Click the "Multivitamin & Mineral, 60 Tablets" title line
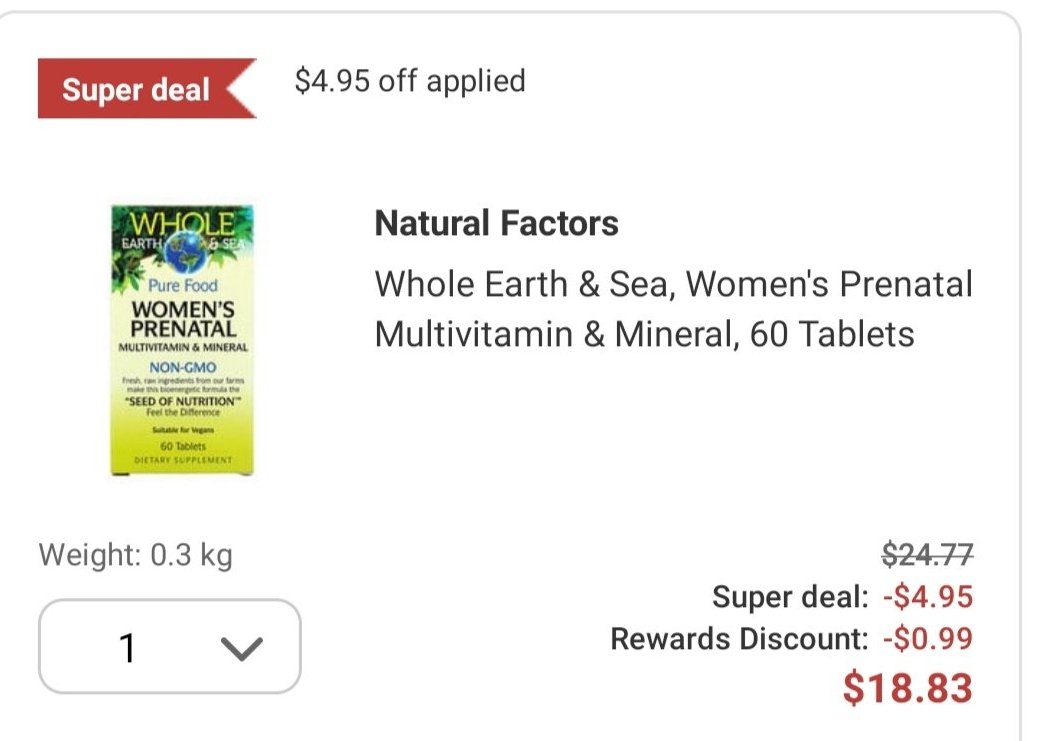The image size is (1045, 741). click(x=644, y=334)
